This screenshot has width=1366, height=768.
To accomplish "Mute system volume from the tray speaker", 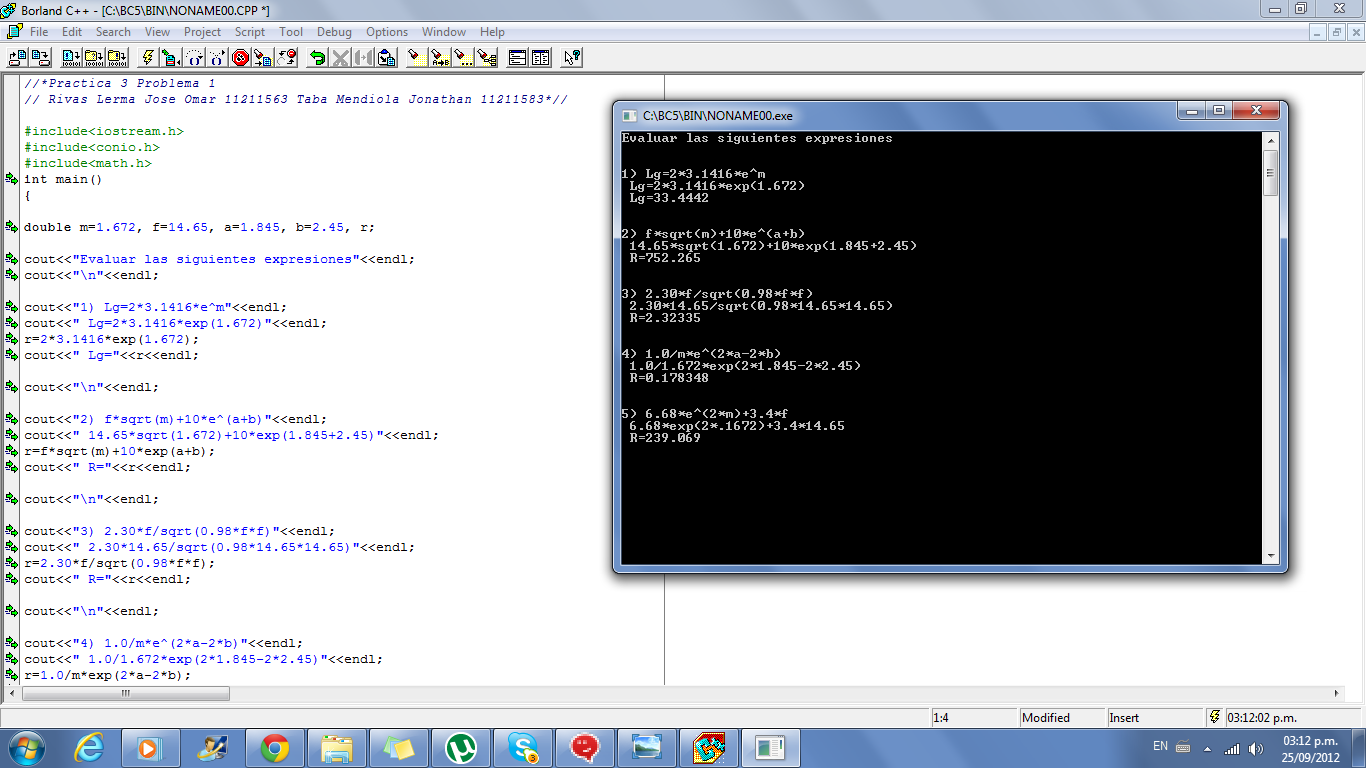I will [1256, 747].
